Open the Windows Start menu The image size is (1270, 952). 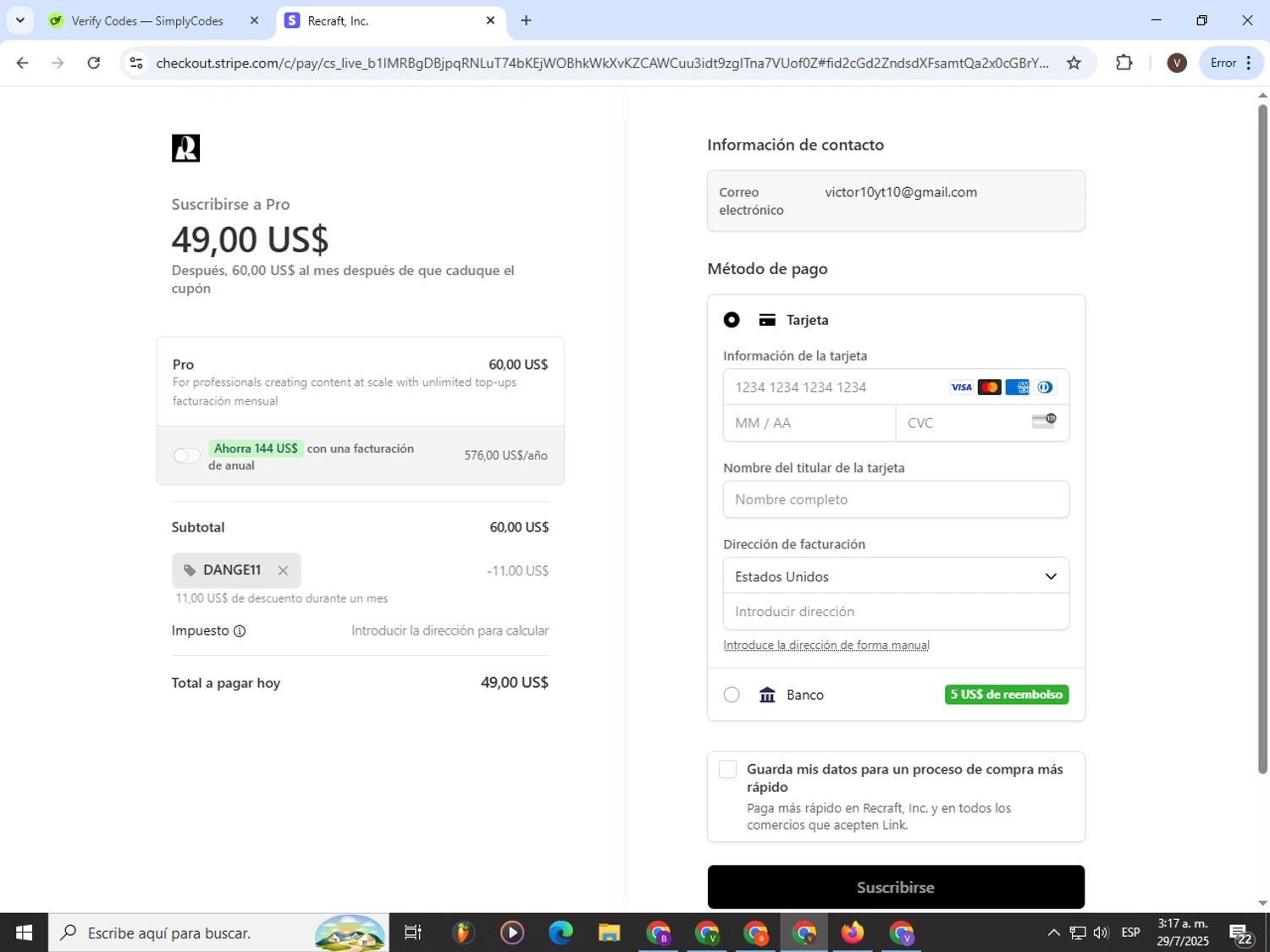(24, 933)
